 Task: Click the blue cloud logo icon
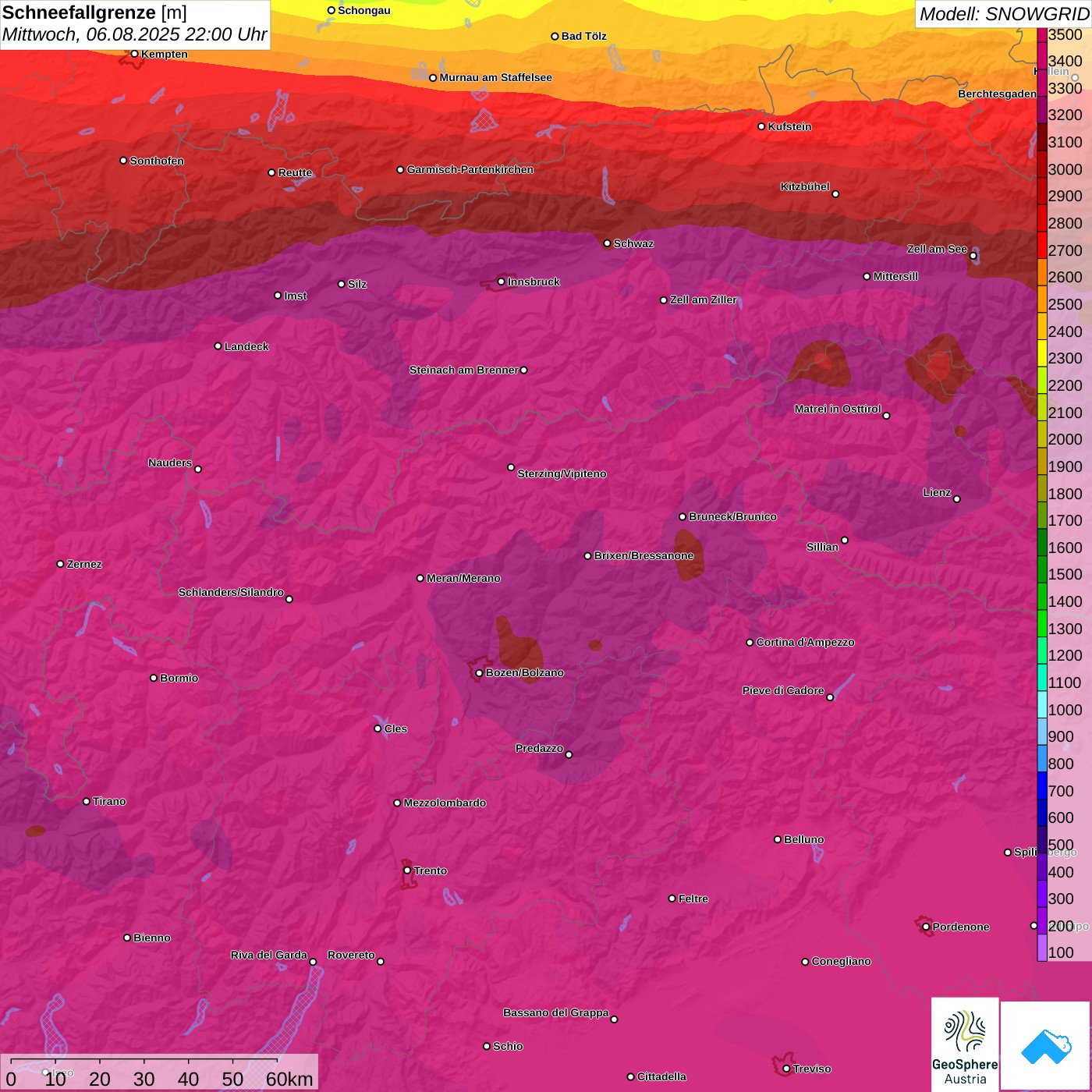(1045, 1047)
